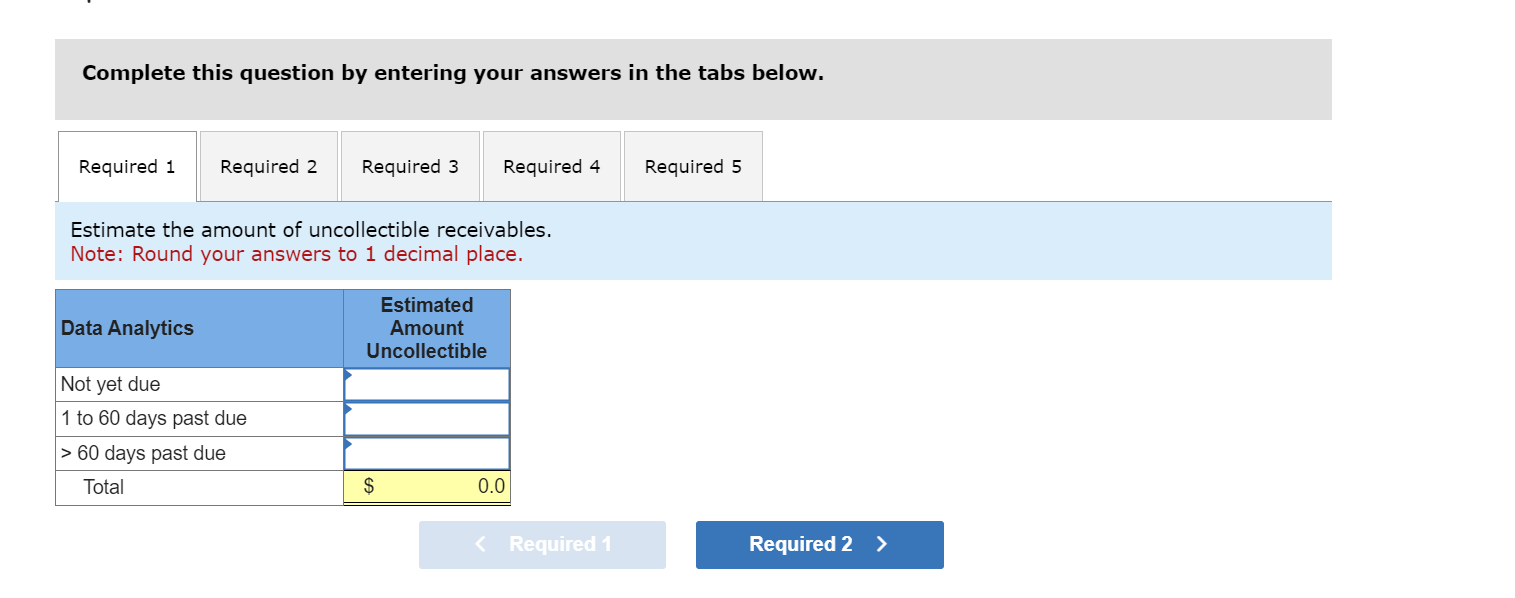1515x598 pixels.
Task: Click the forward chevron on Required 2 button
Action: coord(881,544)
